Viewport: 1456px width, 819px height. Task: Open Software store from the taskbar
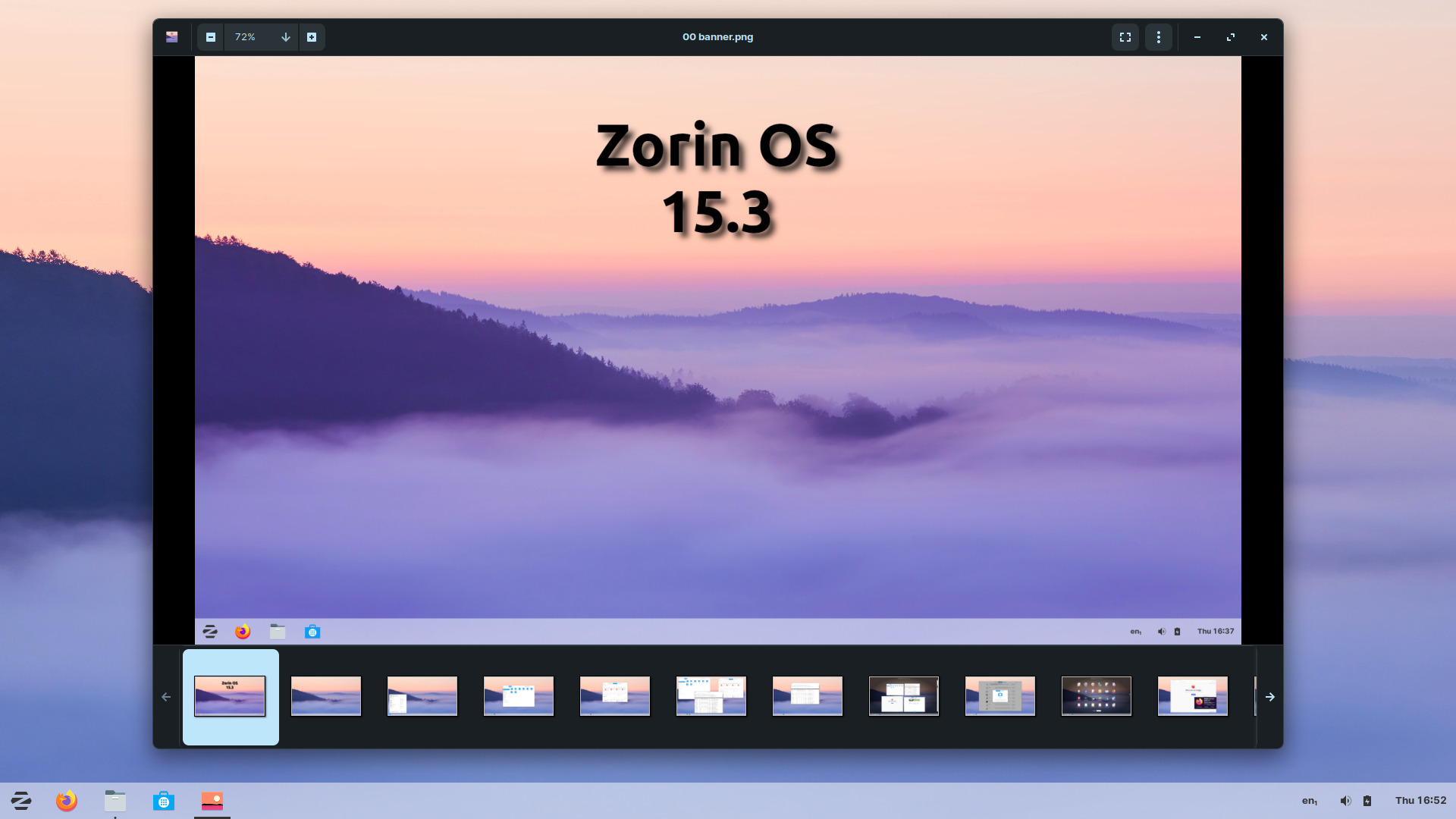(x=164, y=801)
